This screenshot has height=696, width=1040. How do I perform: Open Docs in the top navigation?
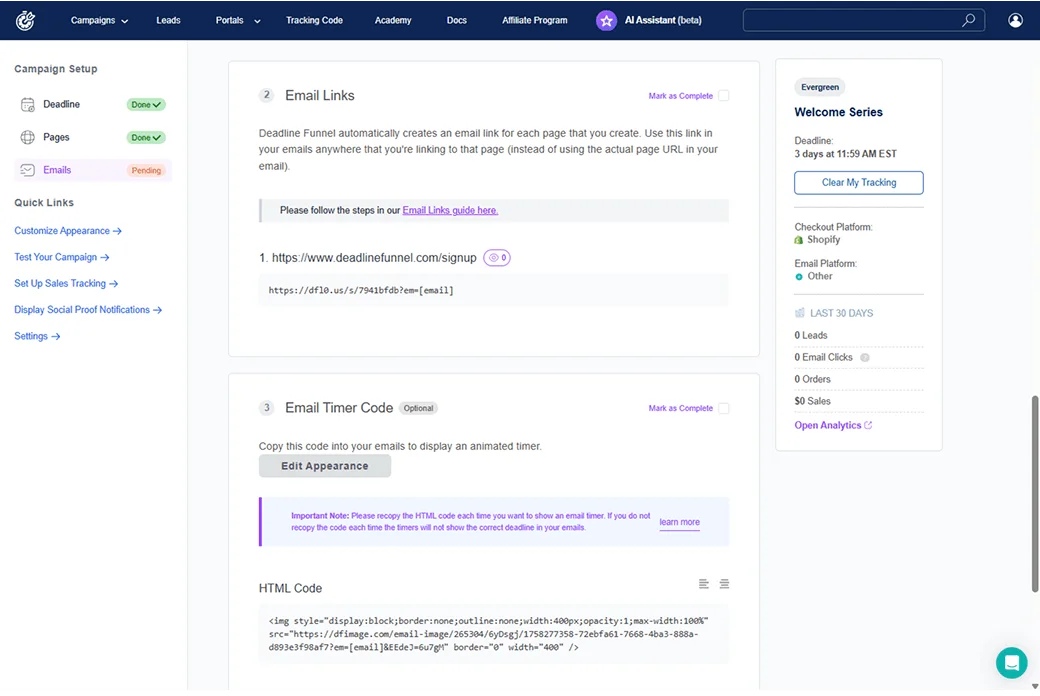point(456,21)
